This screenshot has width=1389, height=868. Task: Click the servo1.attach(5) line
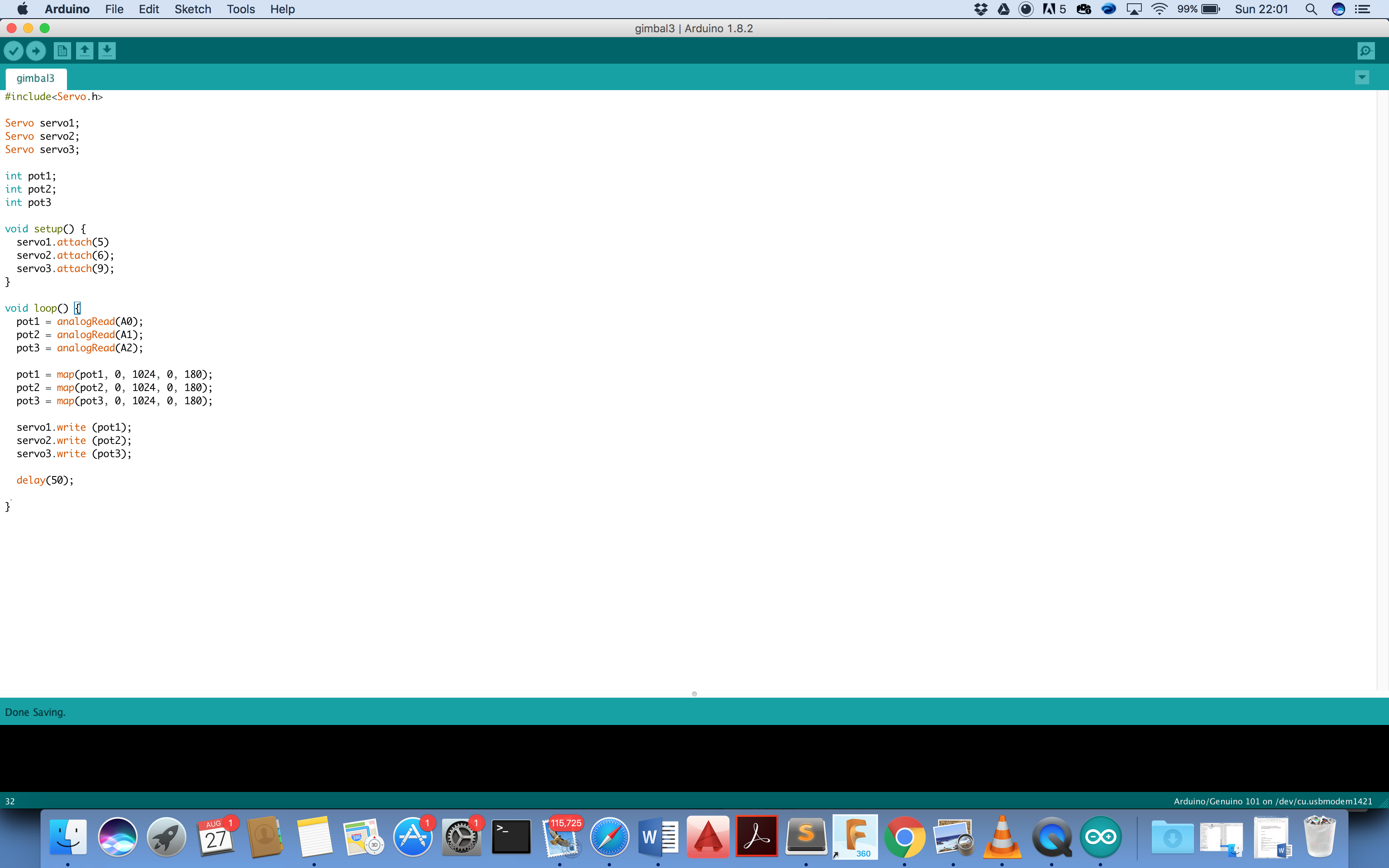pos(62,242)
